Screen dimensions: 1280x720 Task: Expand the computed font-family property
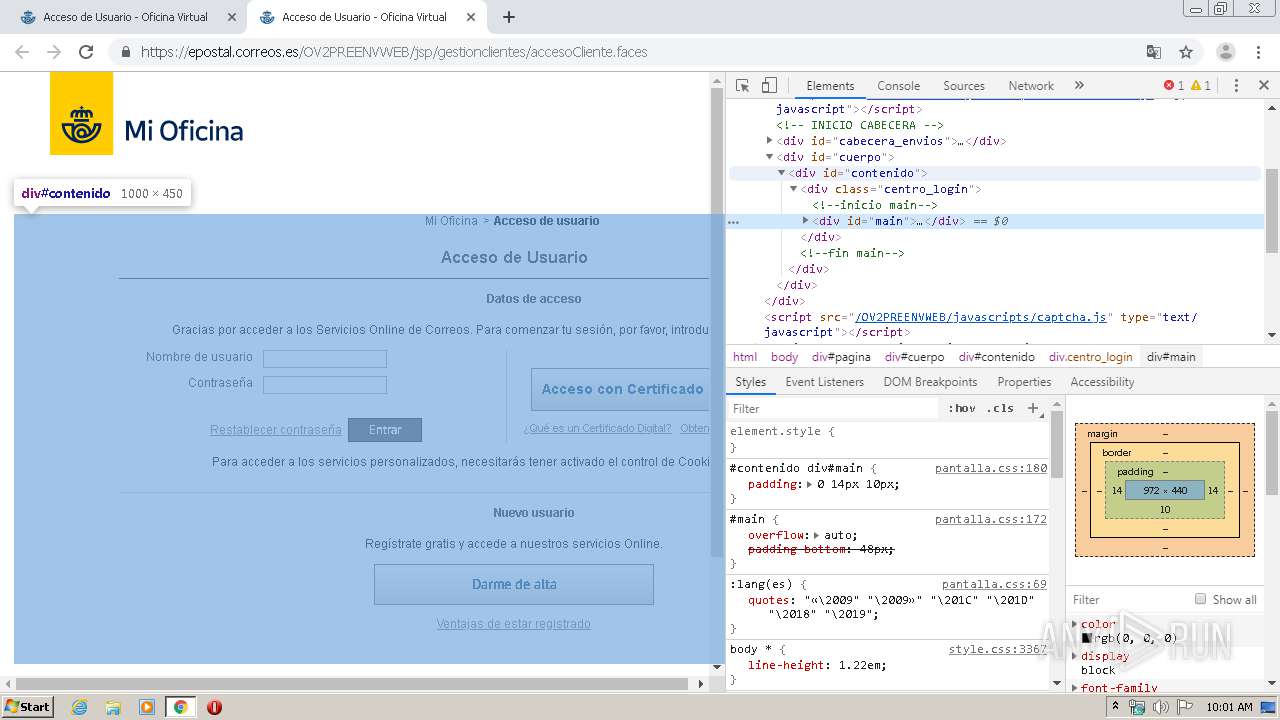pyautogui.click(x=1075, y=688)
